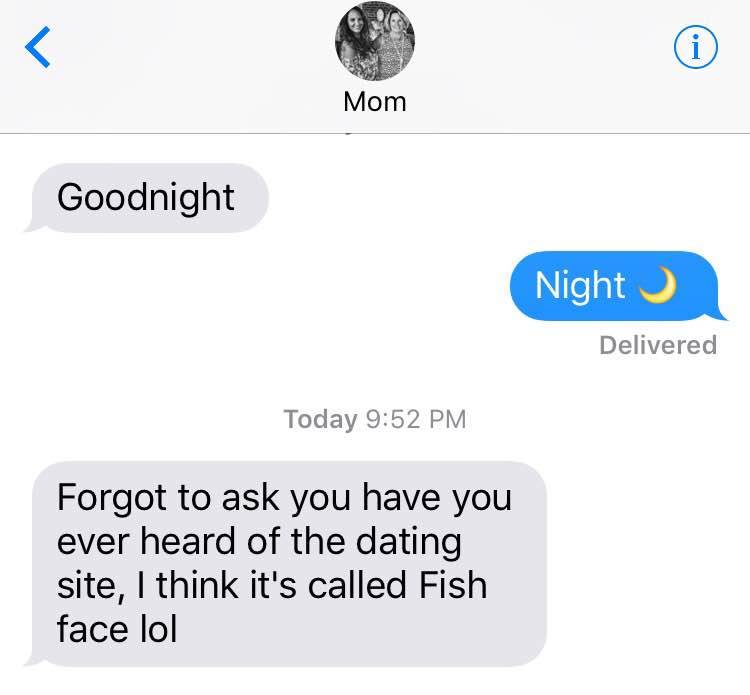Click the Delivered status label
750x695 pixels.
pos(658,345)
